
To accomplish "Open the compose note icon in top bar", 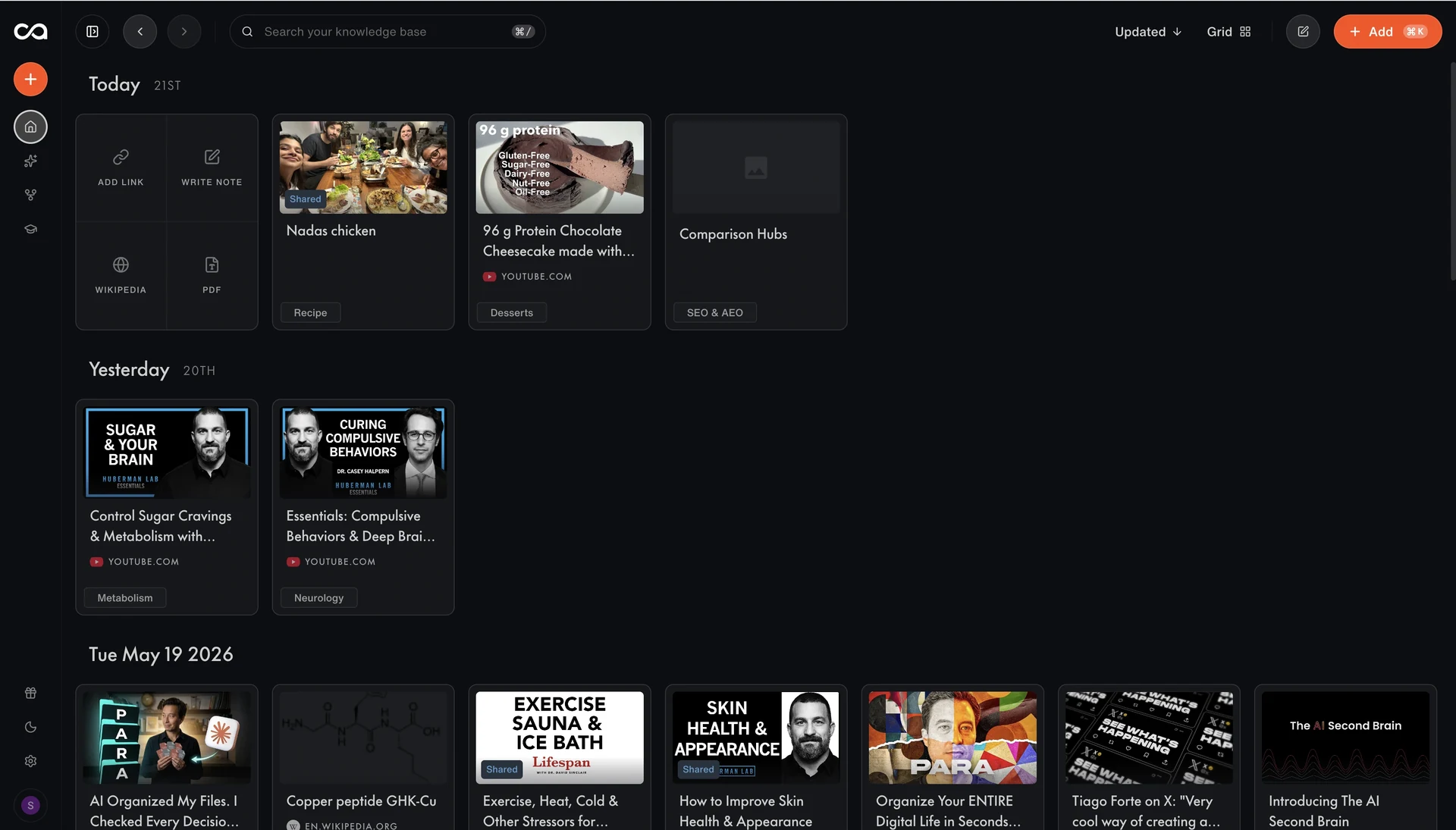I will pos(1303,31).
